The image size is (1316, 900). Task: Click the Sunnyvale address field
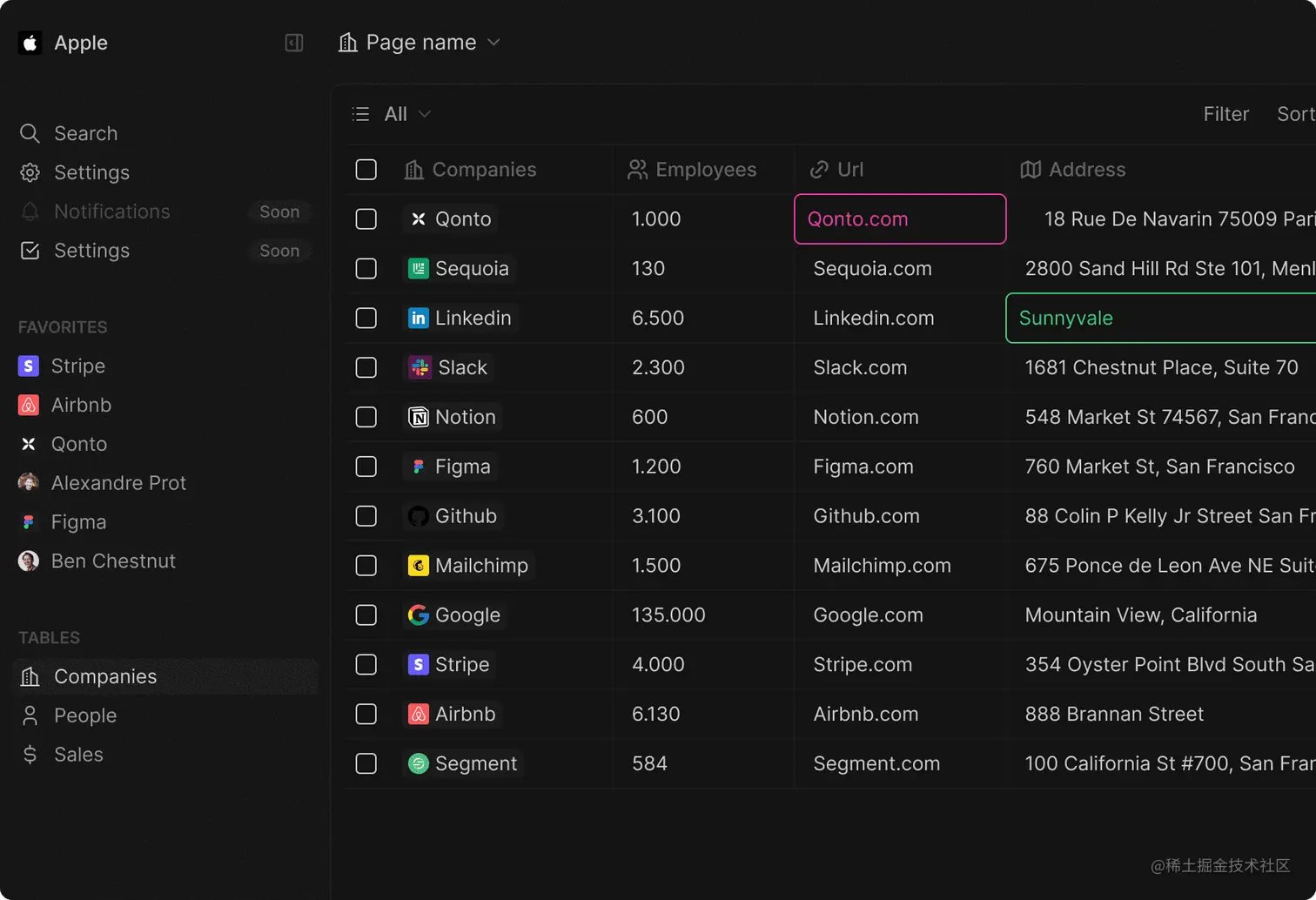[1161, 319]
